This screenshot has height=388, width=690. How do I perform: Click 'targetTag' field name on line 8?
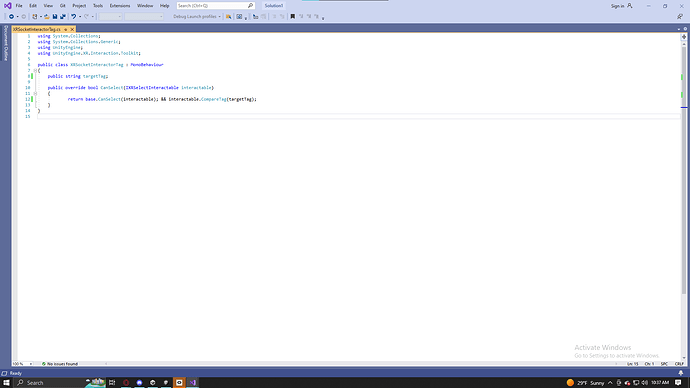pyautogui.click(x=95, y=76)
